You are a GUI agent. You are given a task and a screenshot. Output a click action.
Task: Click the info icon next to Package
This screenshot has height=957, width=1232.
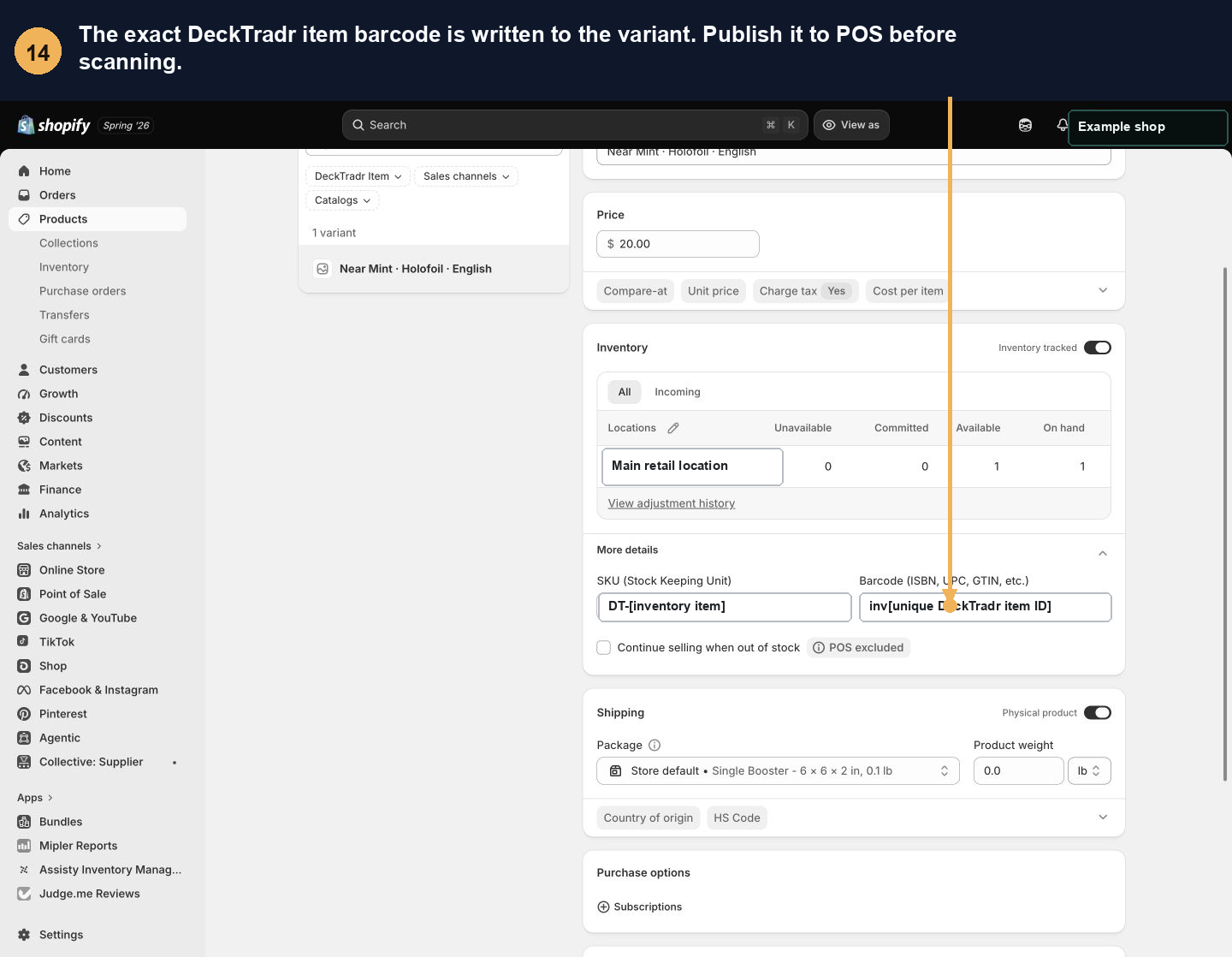coord(654,746)
